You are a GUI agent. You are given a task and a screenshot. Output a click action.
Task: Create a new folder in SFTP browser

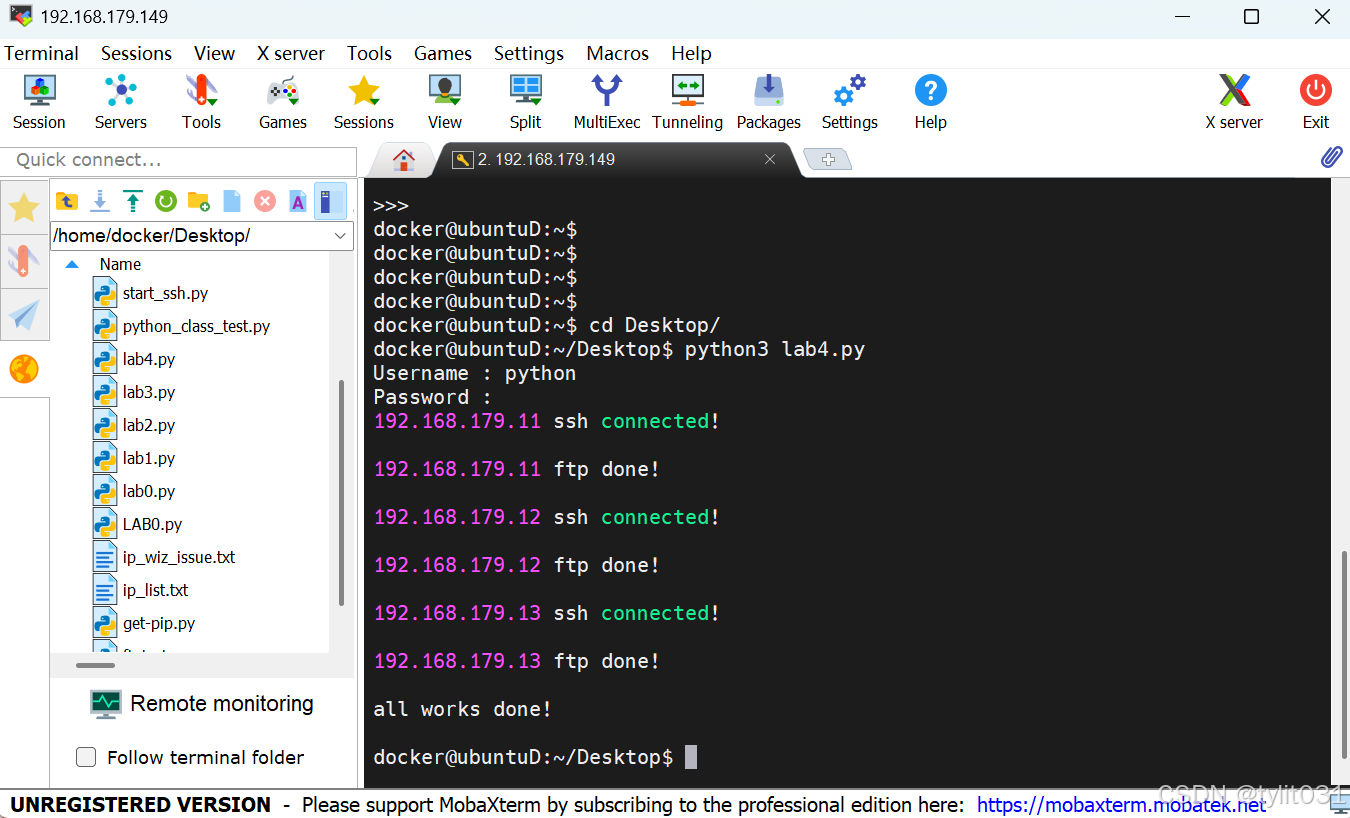pos(199,201)
